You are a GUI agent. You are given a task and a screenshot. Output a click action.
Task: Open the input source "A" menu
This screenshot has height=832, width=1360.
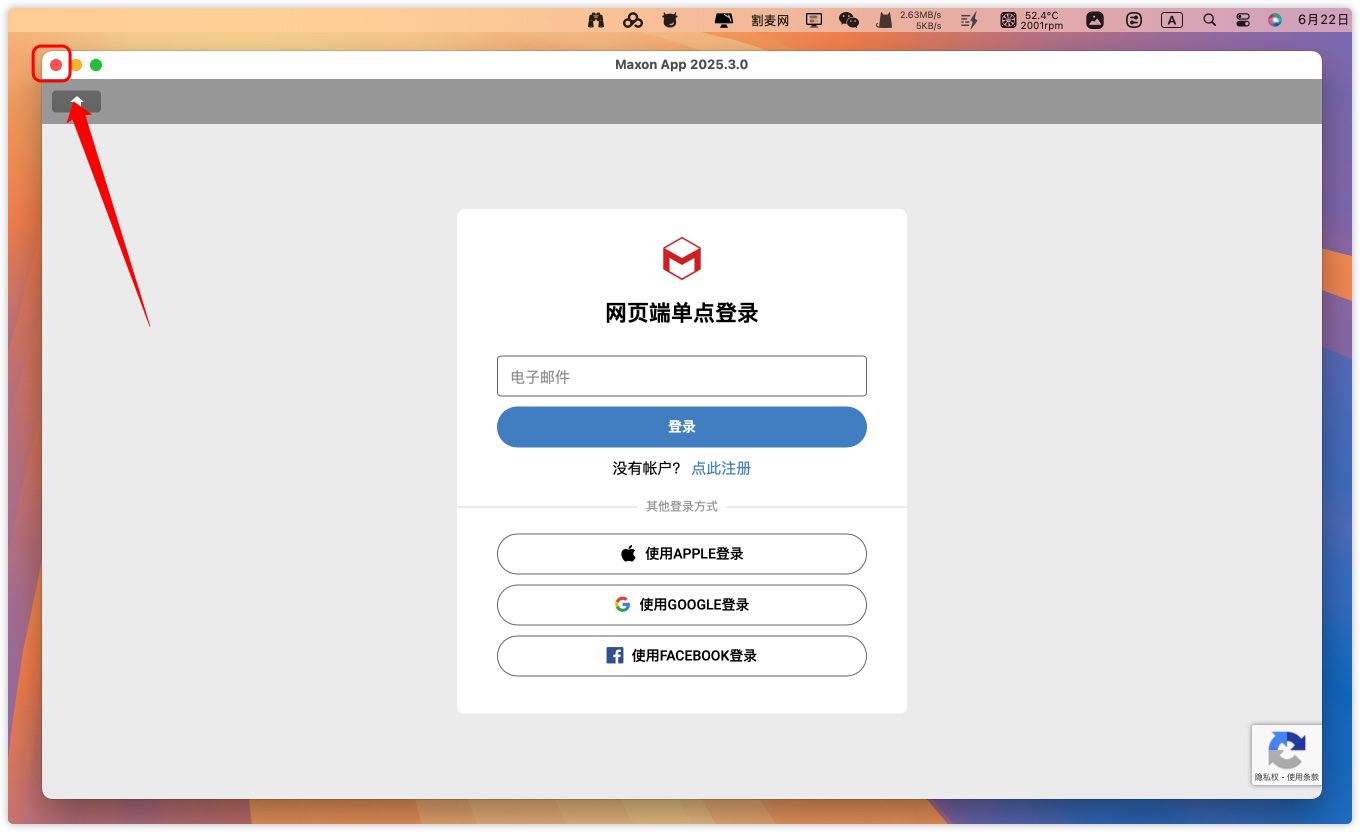click(1171, 20)
